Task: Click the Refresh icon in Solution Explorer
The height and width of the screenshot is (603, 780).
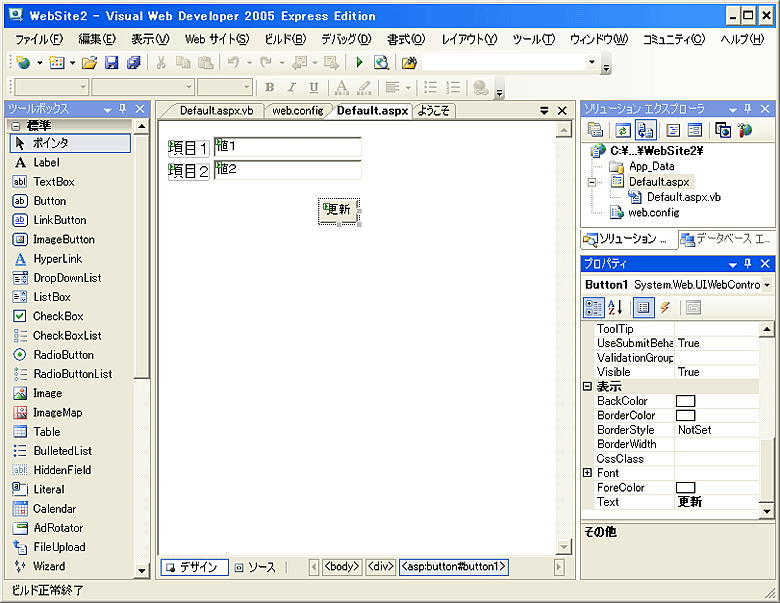Action: tap(622, 130)
